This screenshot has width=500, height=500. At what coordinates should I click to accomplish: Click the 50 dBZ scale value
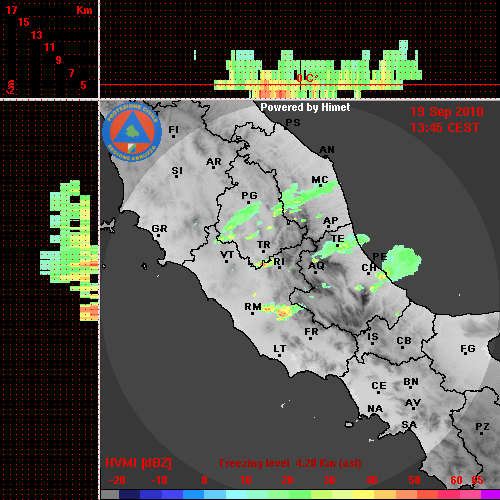(x=414, y=480)
